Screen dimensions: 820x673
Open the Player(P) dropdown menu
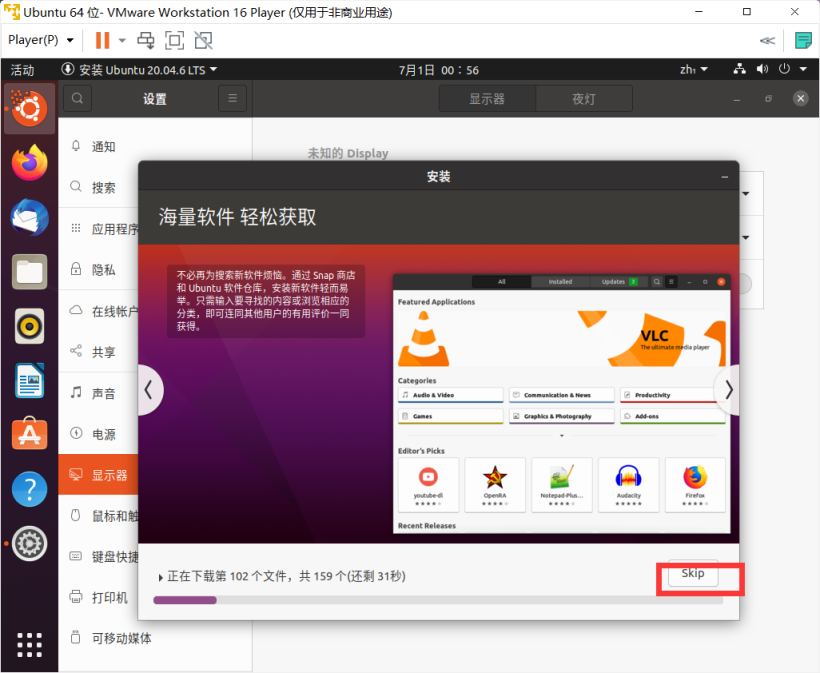point(41,40)
